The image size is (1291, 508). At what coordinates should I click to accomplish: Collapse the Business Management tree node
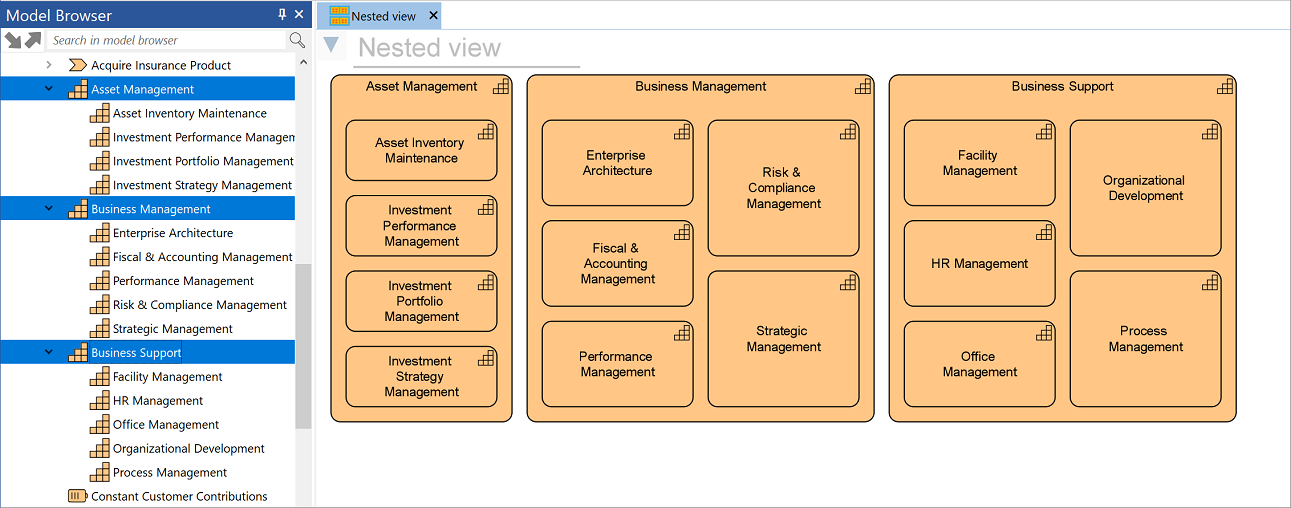coord(49,209)
